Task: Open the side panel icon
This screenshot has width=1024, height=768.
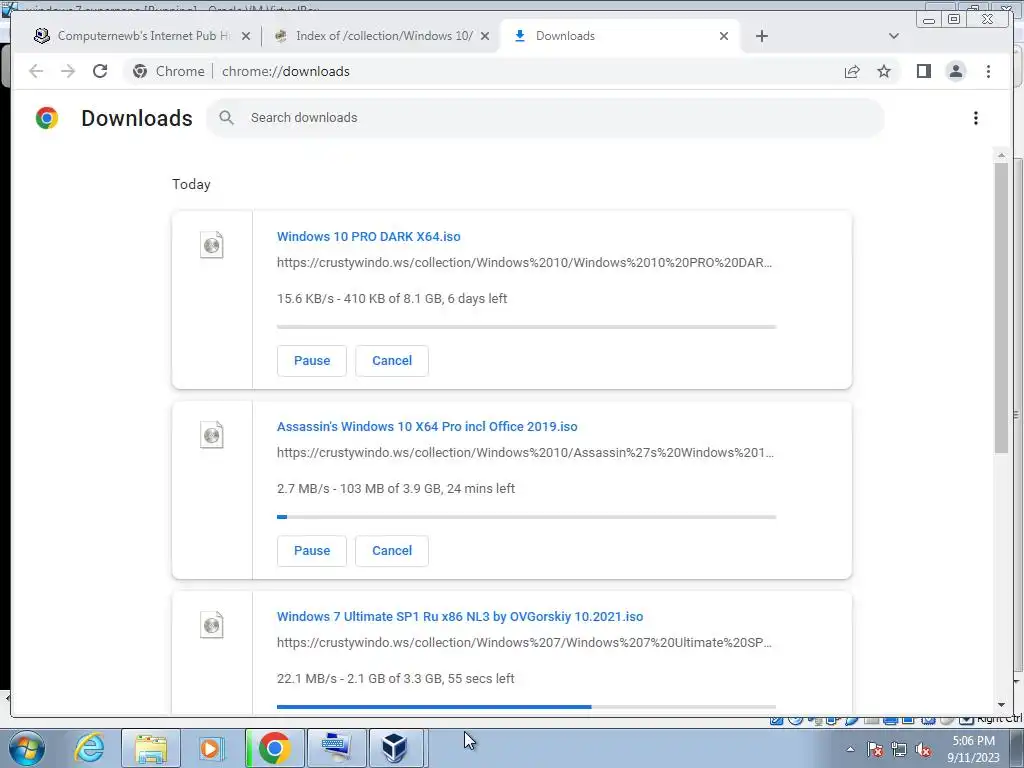Action: coord(923,71)
